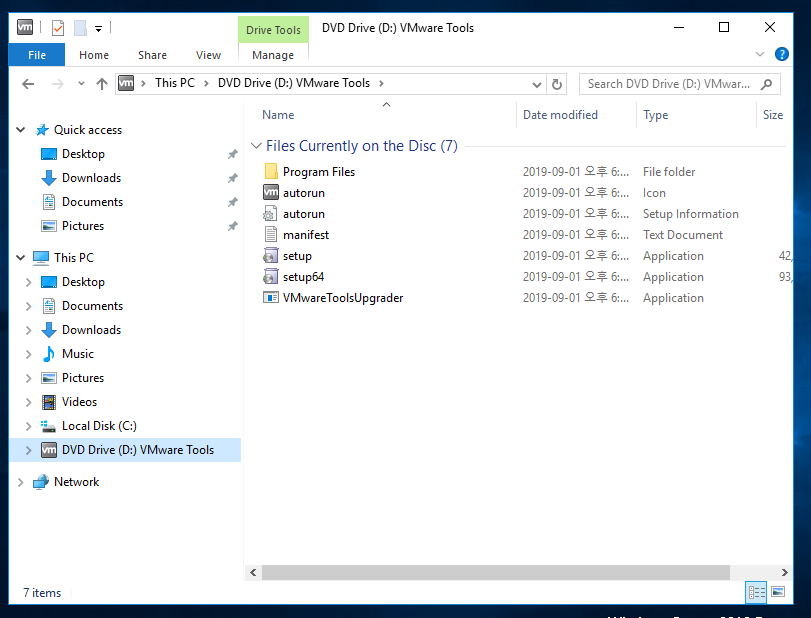The height and width of the screenshot is (618, 811).
Task: Open pinned Desktop under Quick access
Action: click(83, 154)
